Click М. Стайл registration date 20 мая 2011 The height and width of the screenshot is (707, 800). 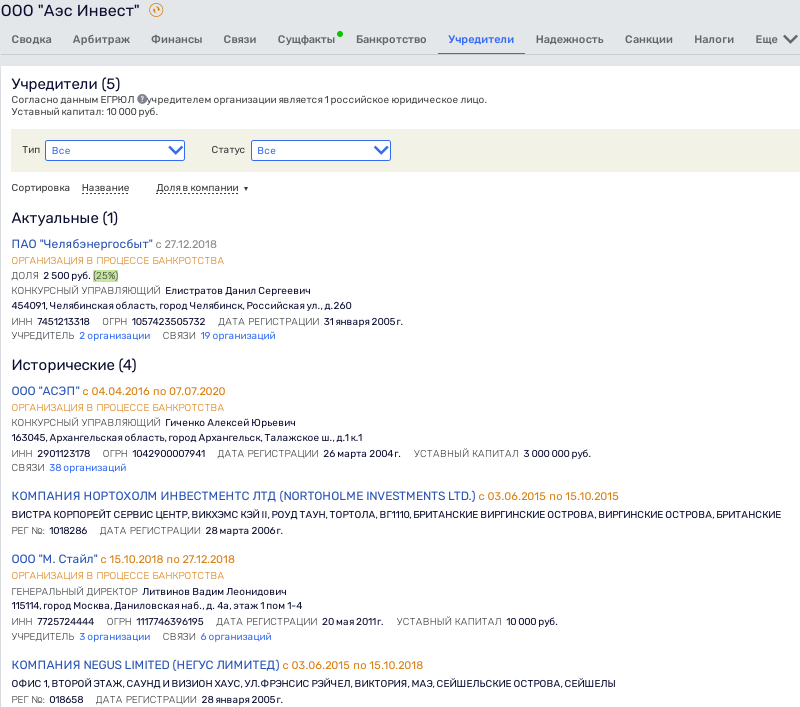(x=353, y=621)
